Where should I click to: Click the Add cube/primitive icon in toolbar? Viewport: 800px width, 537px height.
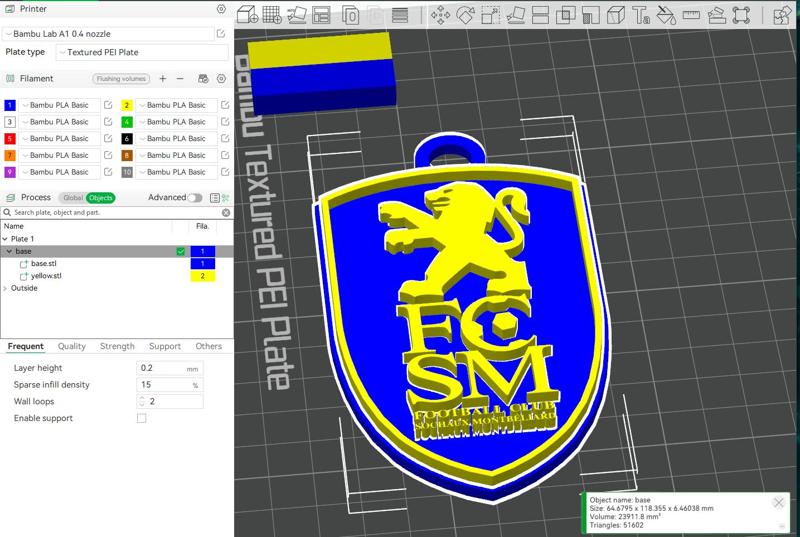tap(246, 15)
